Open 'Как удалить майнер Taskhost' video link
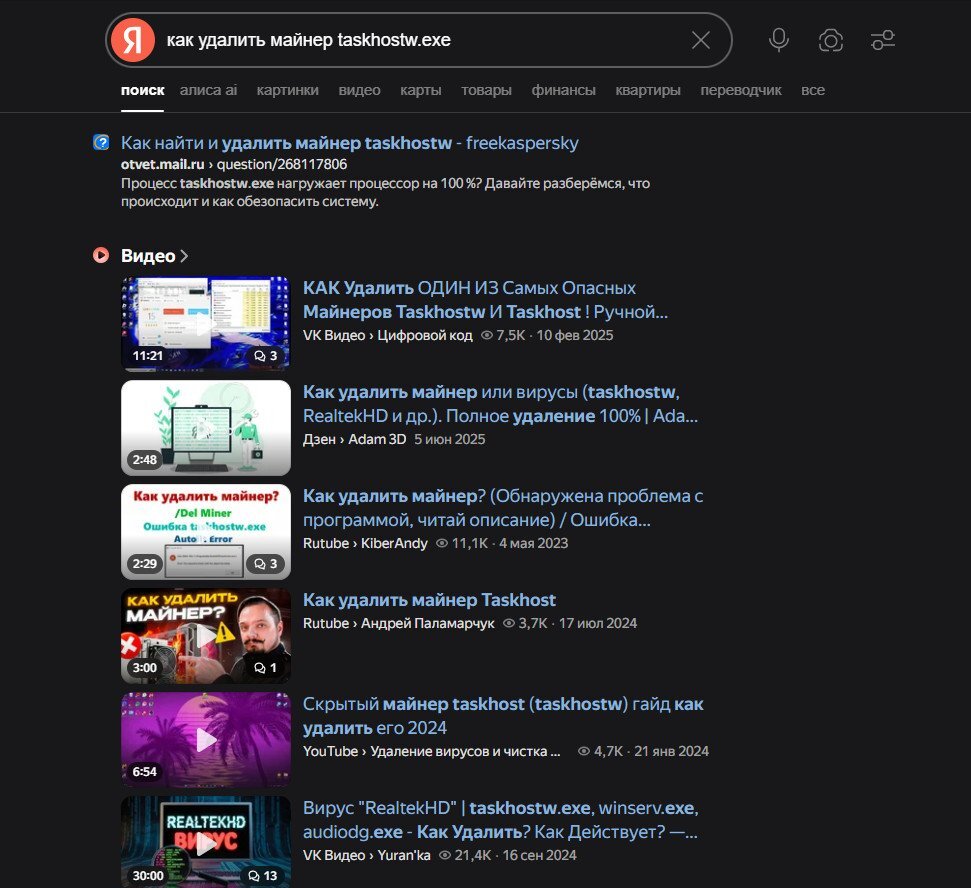Viewport: 971px width, 888px height. point(429,600)
